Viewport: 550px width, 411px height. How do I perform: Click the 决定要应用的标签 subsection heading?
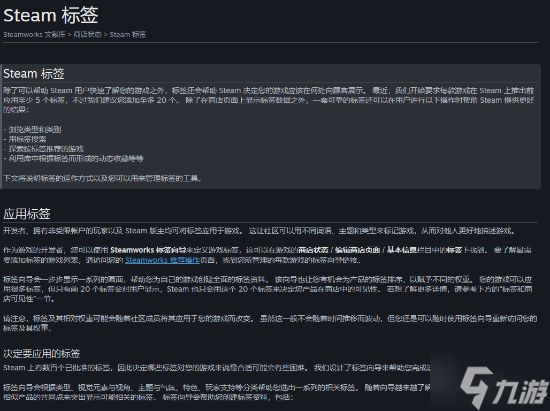[x=41, y=353]
